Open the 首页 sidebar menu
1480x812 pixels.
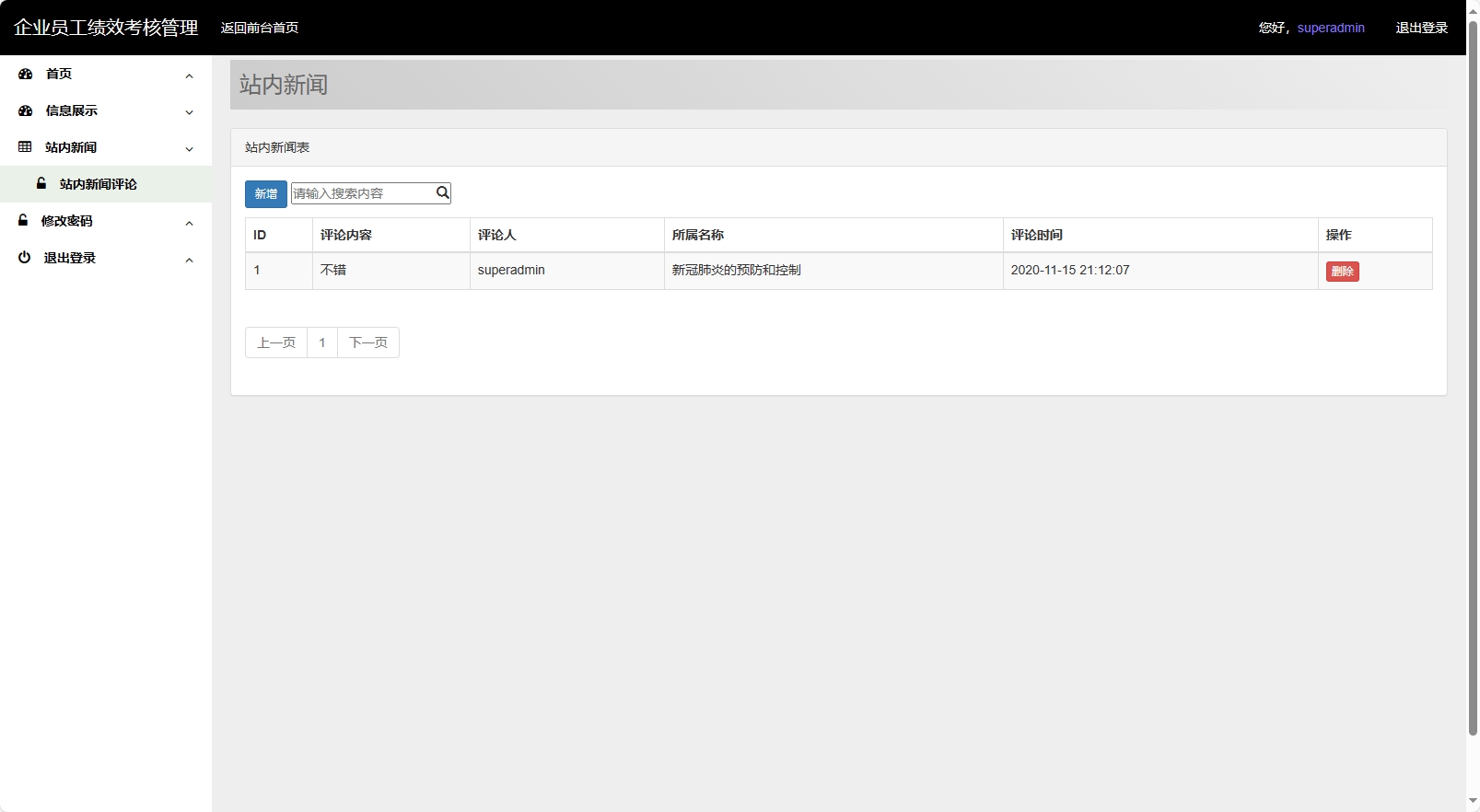coord(106,74)
